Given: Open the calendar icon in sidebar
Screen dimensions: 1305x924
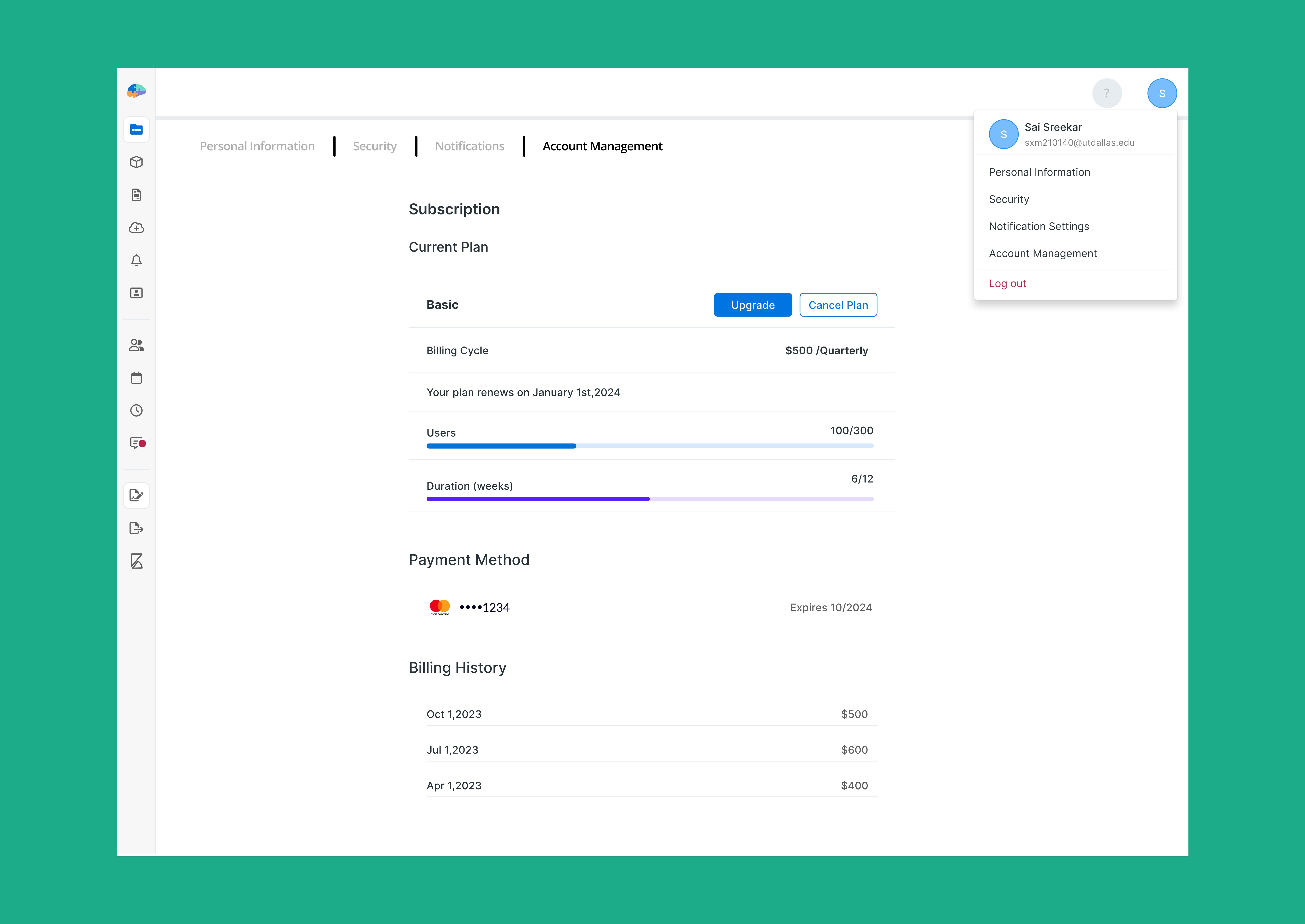Looking at the screenshot, I should (x=136, y=378).
